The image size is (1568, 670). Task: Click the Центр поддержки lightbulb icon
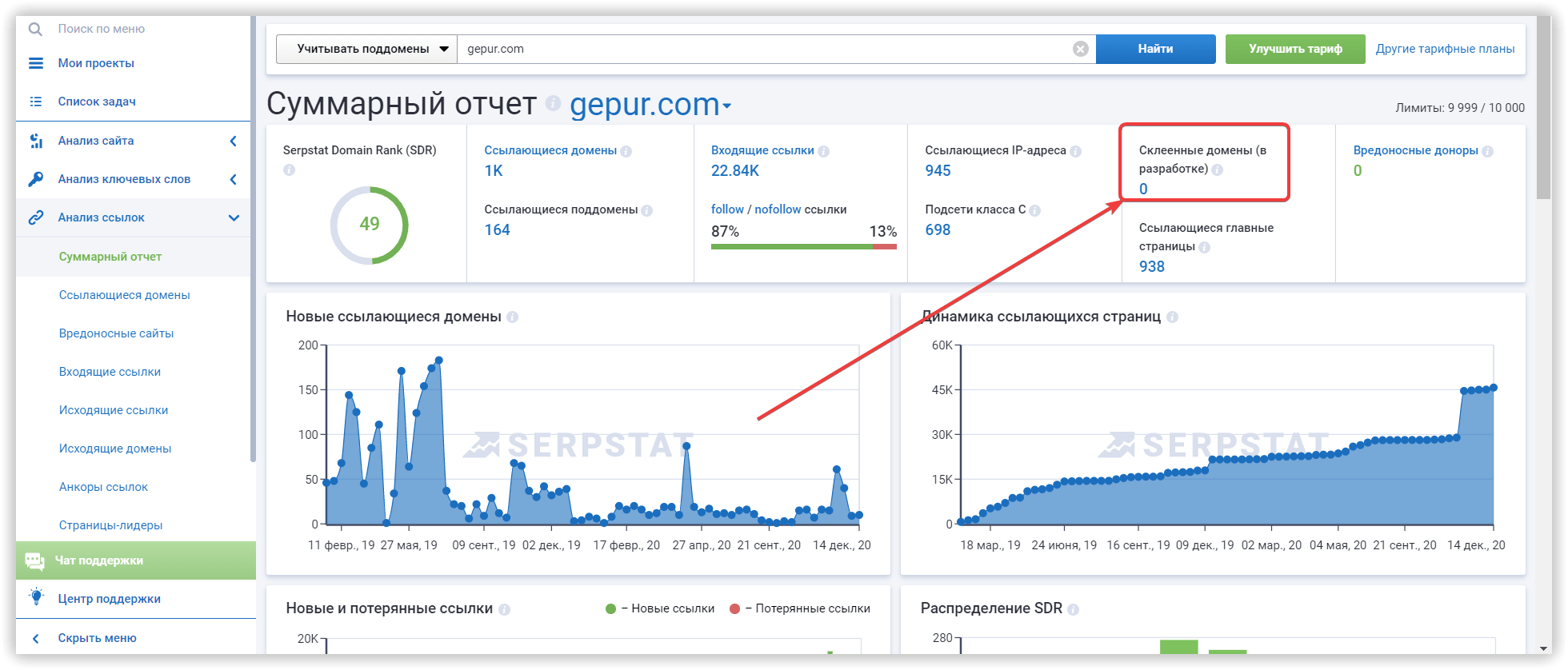point(36,596)
